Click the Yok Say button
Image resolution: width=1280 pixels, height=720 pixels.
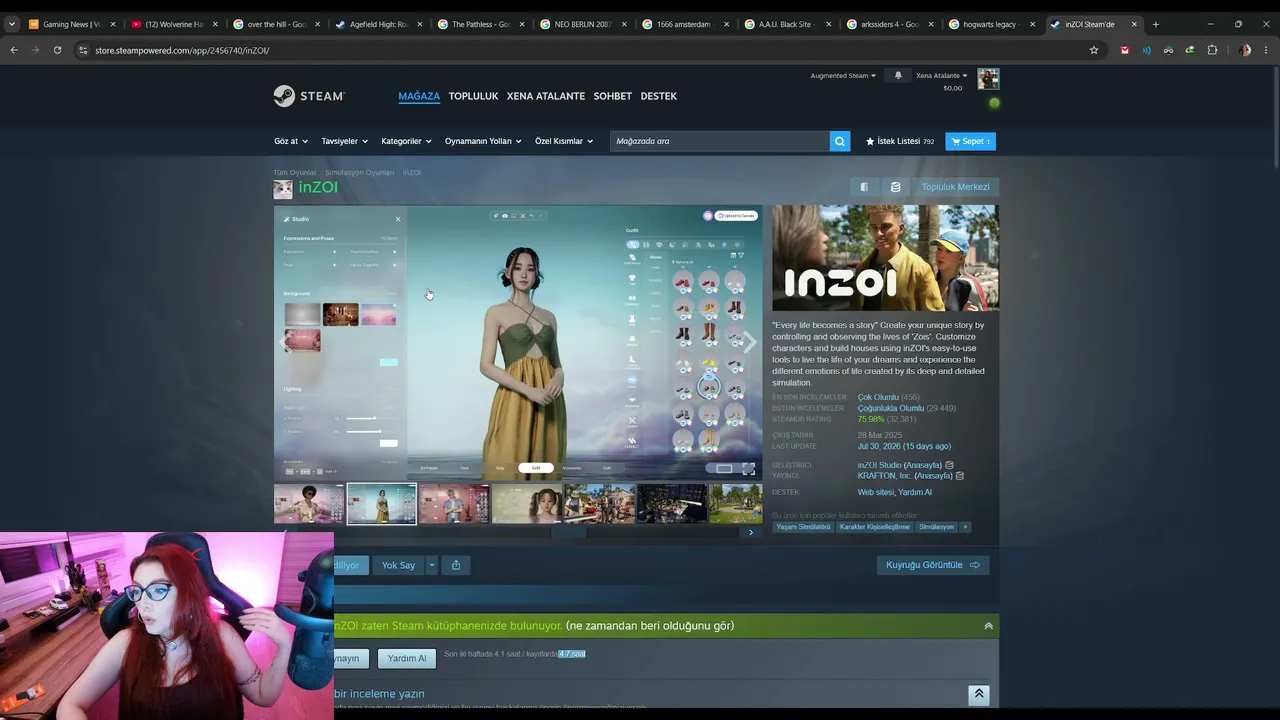coord(398,565)
